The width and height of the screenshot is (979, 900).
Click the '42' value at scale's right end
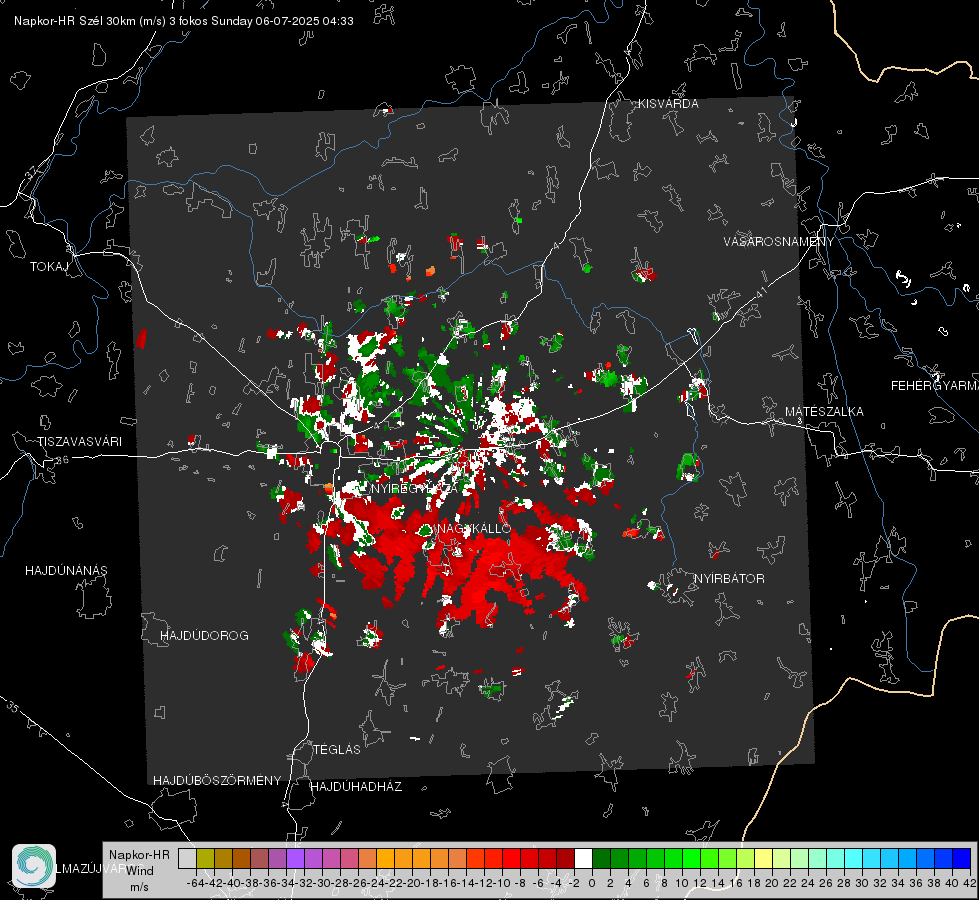point(970,883)
